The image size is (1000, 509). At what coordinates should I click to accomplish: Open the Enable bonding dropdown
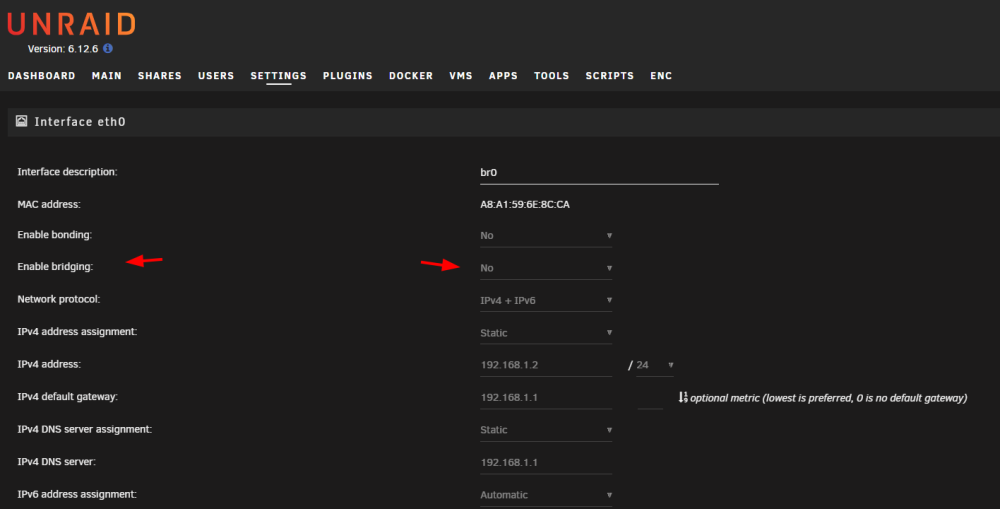pos(546,235)
